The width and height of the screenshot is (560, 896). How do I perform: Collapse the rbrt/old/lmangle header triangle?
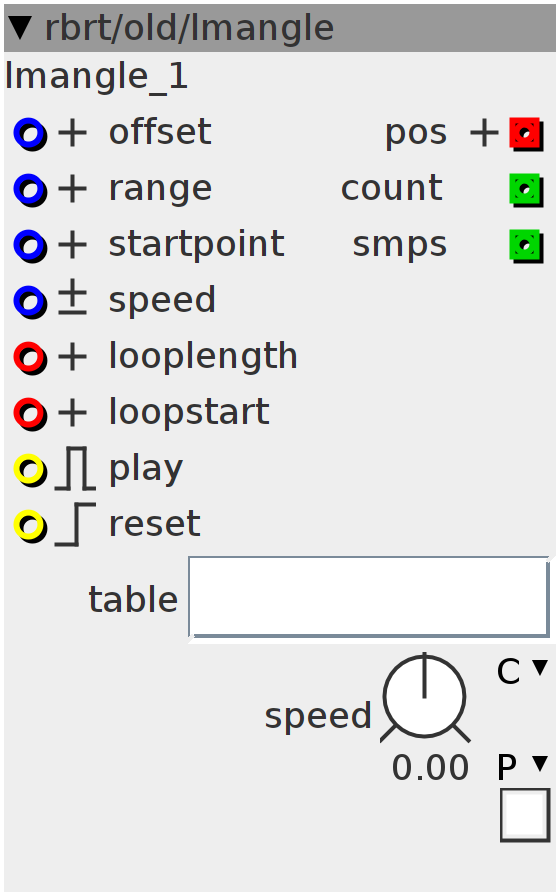[21, 28]
